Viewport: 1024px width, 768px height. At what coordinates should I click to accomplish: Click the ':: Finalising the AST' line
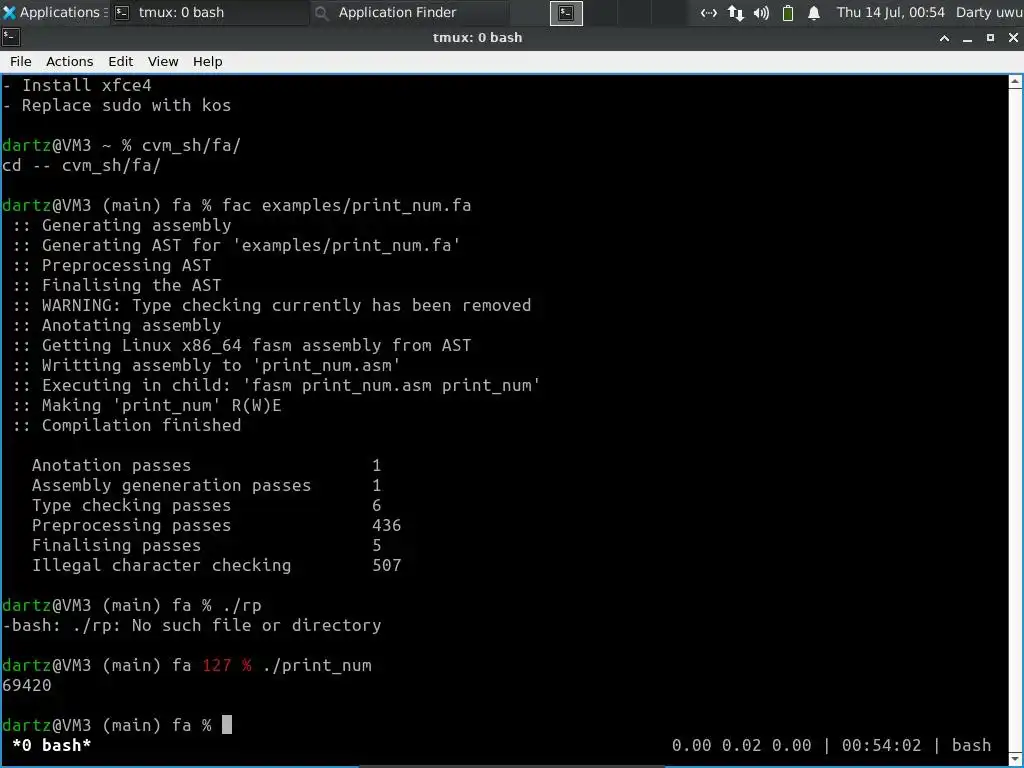(x=117, y=285)
